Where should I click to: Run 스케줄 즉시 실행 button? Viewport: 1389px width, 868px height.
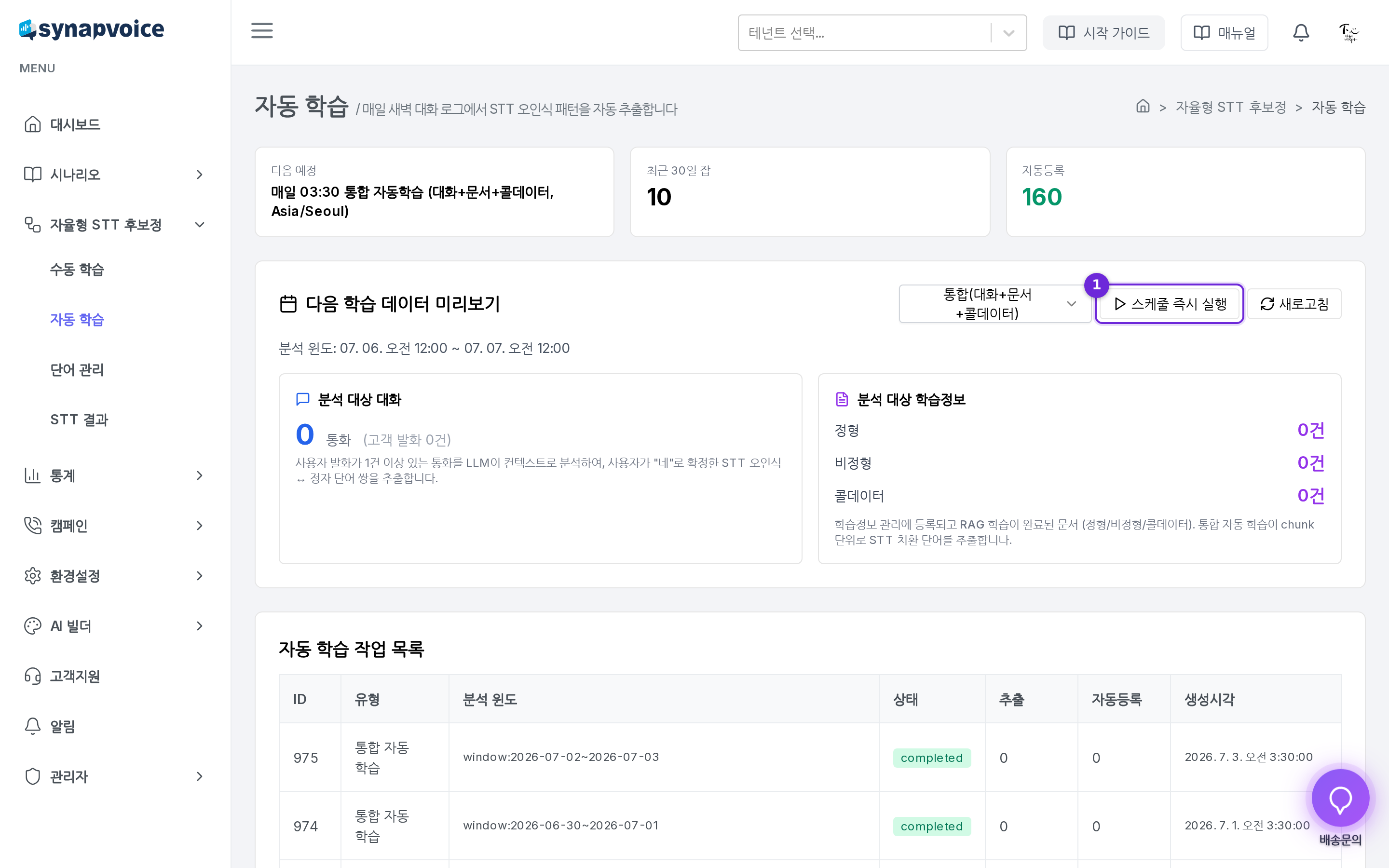tap(1169, 304)
